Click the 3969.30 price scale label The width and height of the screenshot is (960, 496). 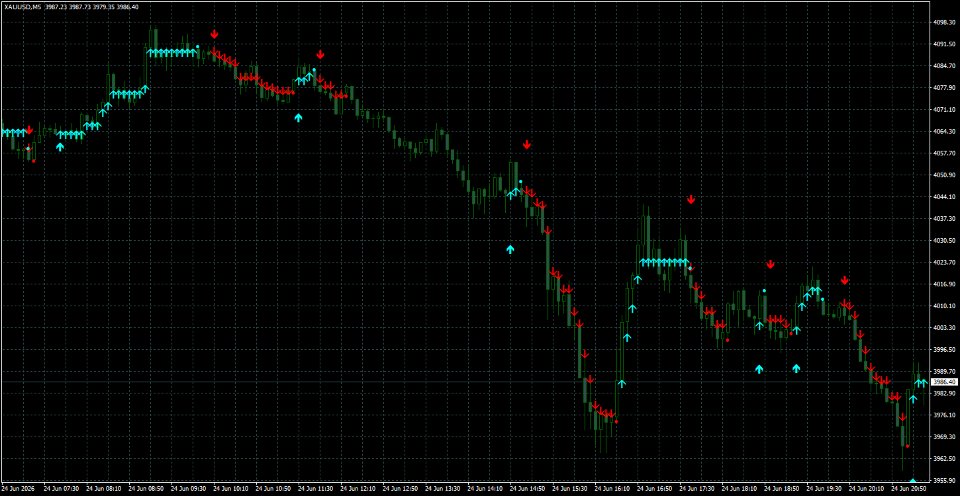coord(944,437)
